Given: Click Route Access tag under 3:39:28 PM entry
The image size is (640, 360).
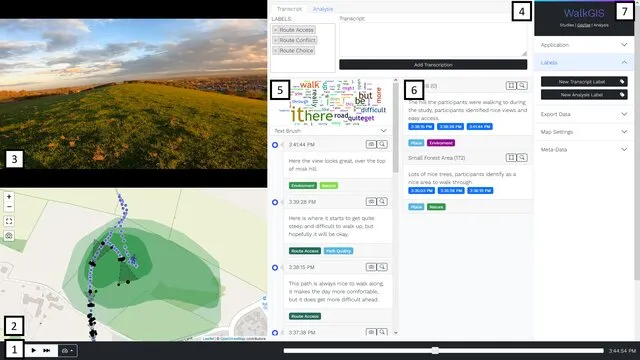Looking at the screenshot, I should [305, 251].
